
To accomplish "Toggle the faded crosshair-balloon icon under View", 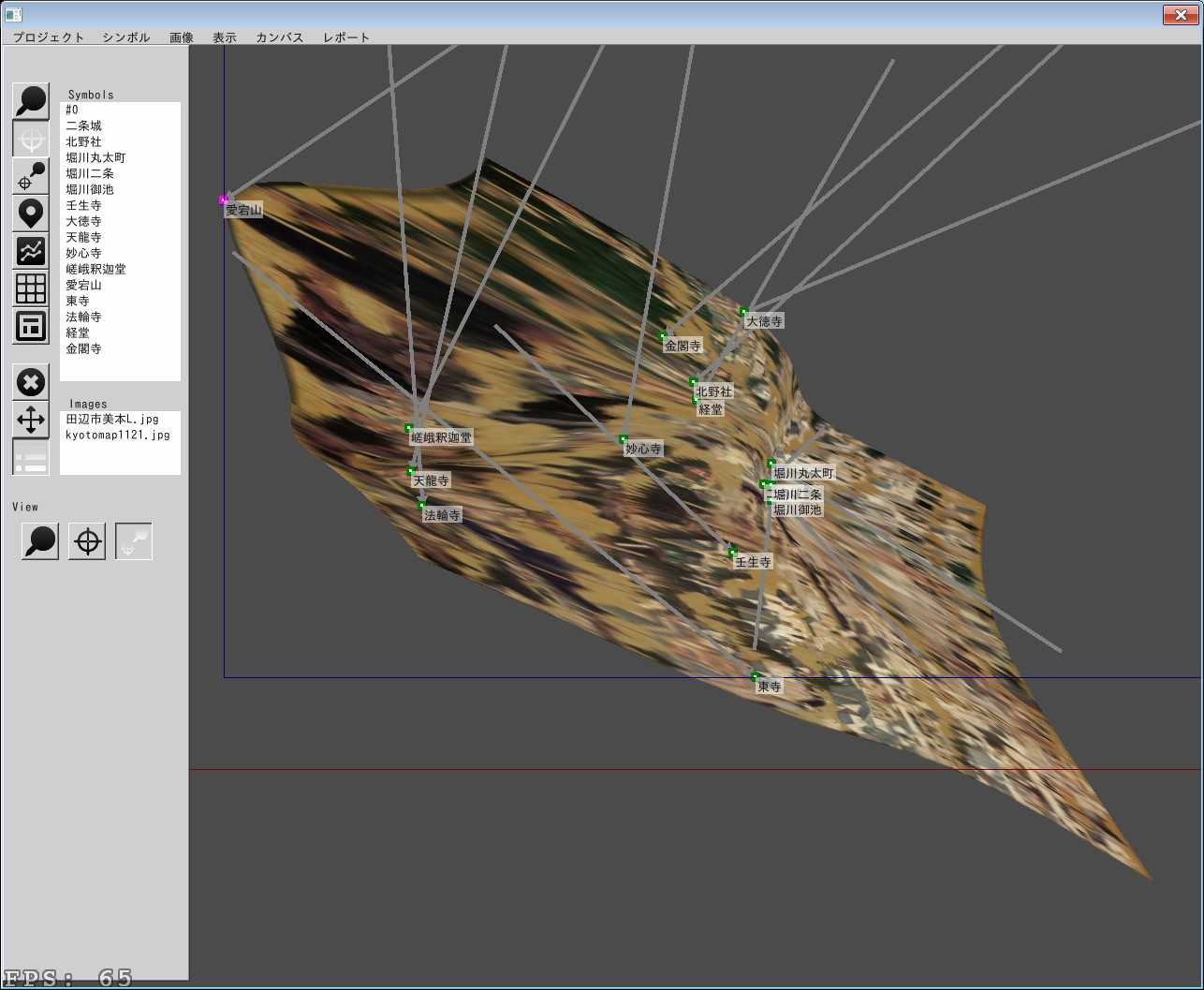I will [134, 541].
